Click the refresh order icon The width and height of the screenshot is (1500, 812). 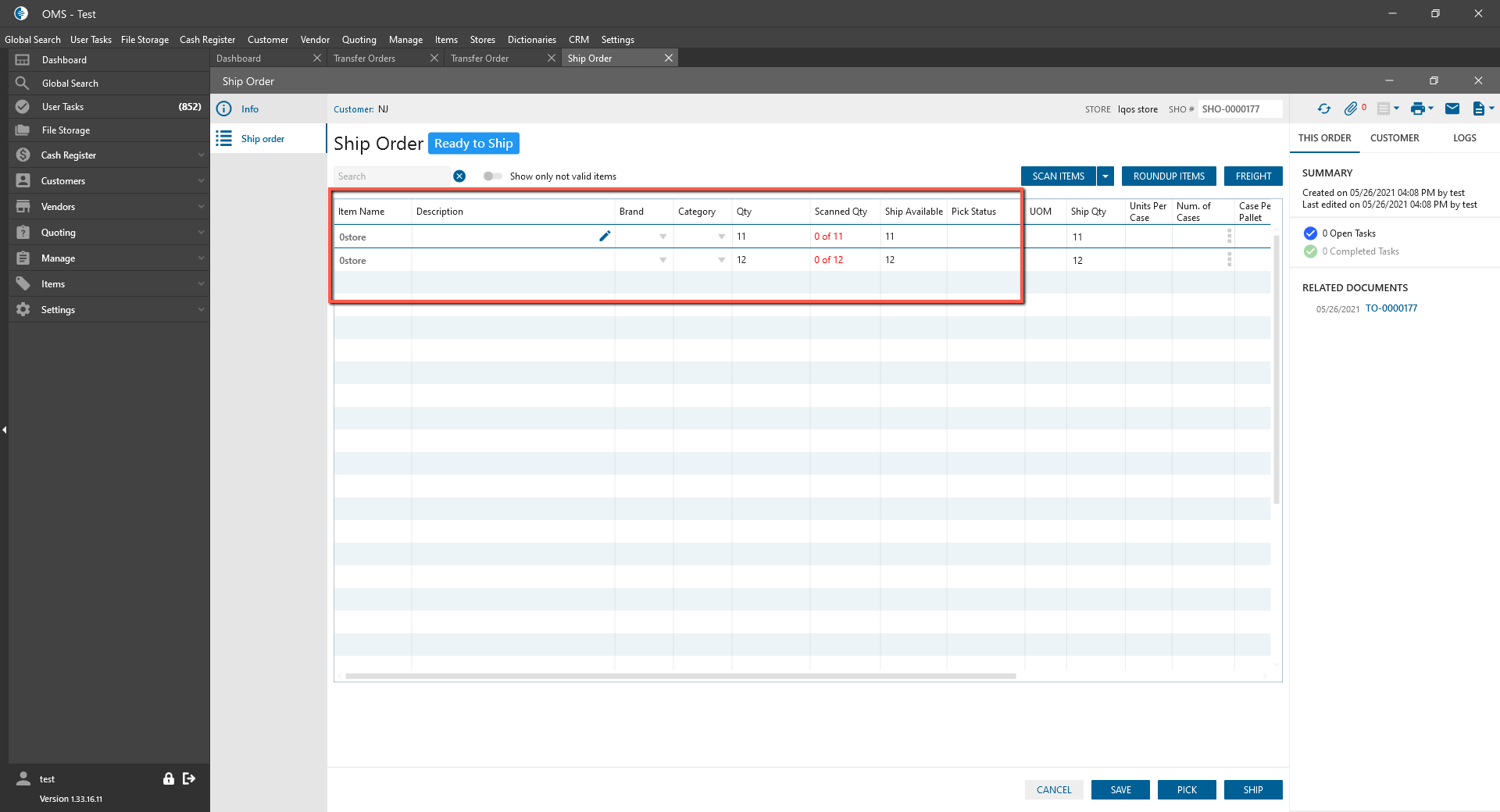click(x=1324, y=109)
